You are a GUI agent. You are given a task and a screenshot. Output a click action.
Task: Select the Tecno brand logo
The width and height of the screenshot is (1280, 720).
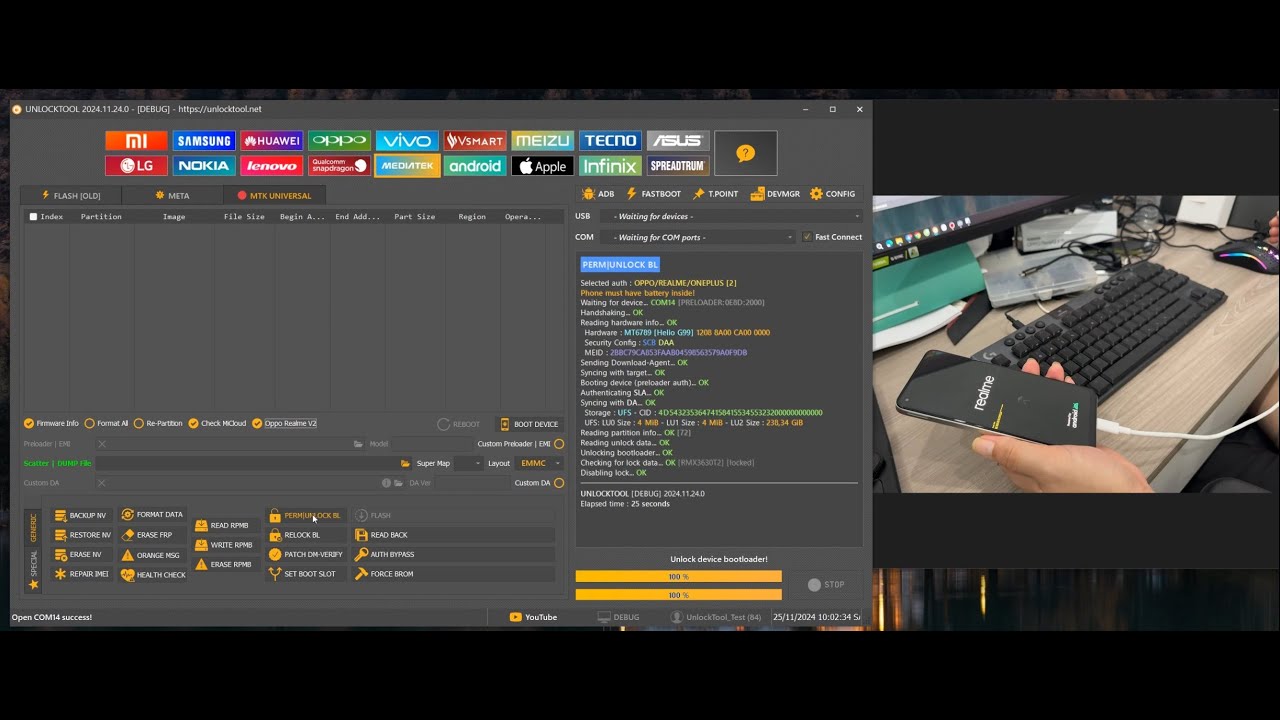coord(610,141)
